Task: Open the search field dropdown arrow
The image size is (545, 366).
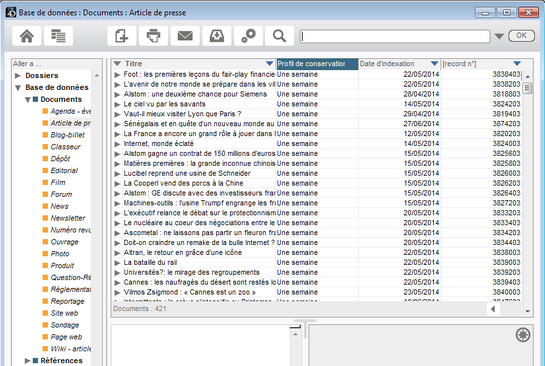Action: 499,36
